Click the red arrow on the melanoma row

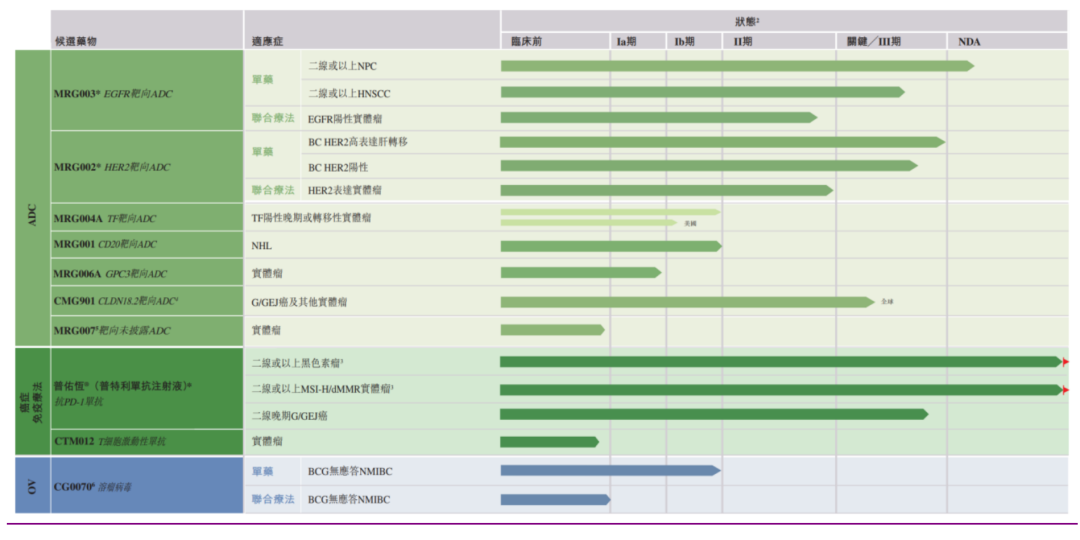[1065, 362]
